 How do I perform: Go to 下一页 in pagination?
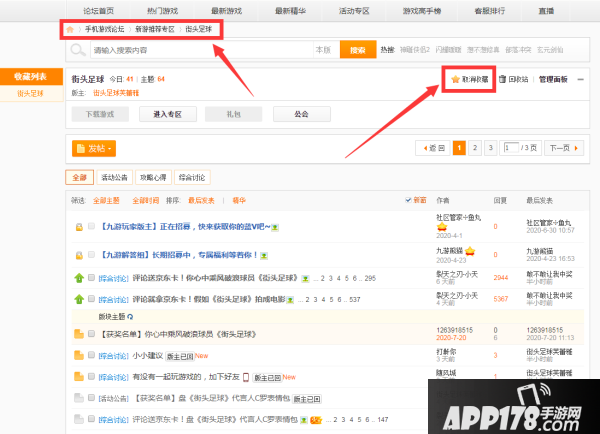coord(559,148)
